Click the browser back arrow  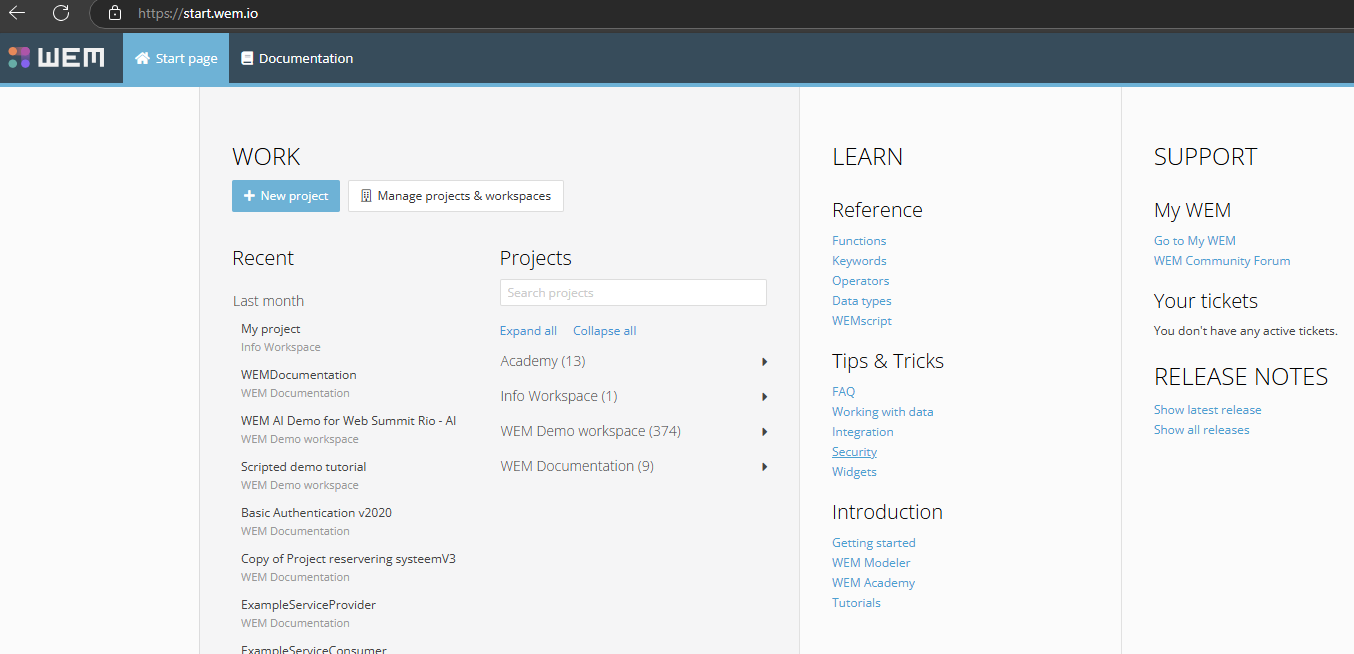coord(17,13)
